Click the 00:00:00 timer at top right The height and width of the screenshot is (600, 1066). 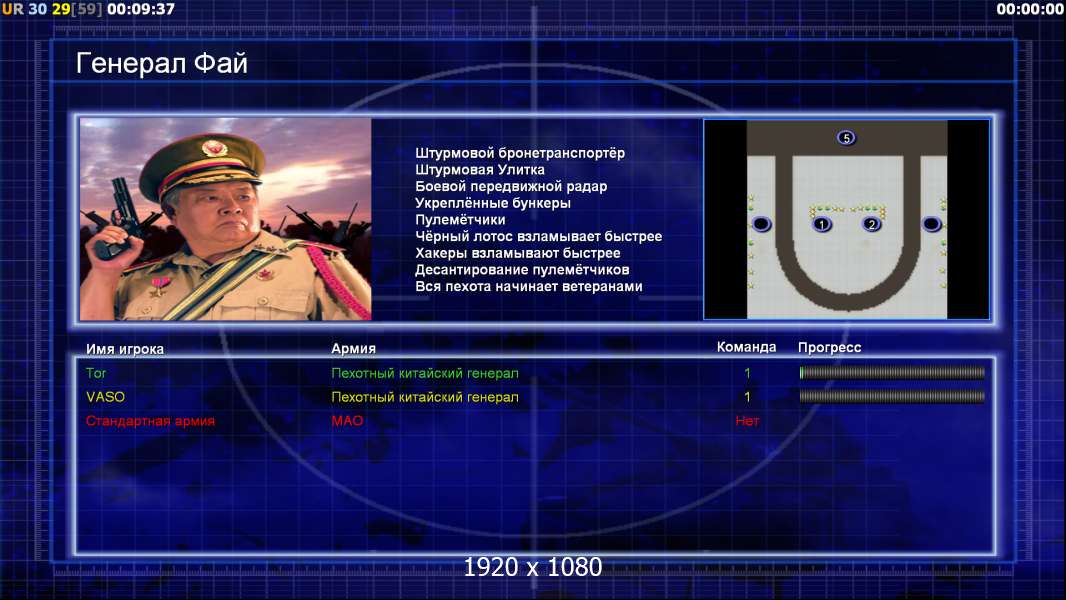pyautogui.click(x=1029, y=9)
